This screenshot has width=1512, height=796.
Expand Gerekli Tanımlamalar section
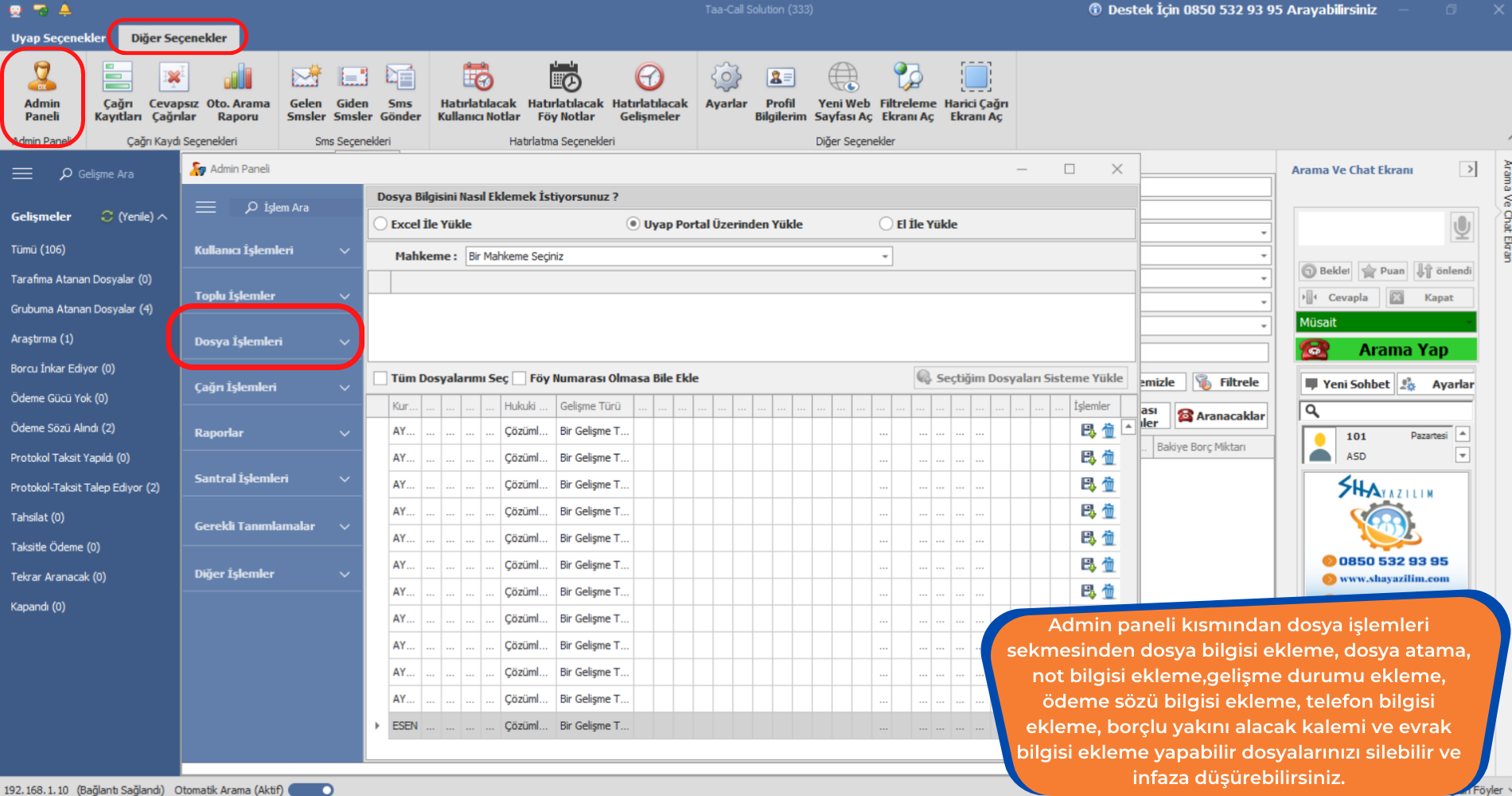point(272,526)
